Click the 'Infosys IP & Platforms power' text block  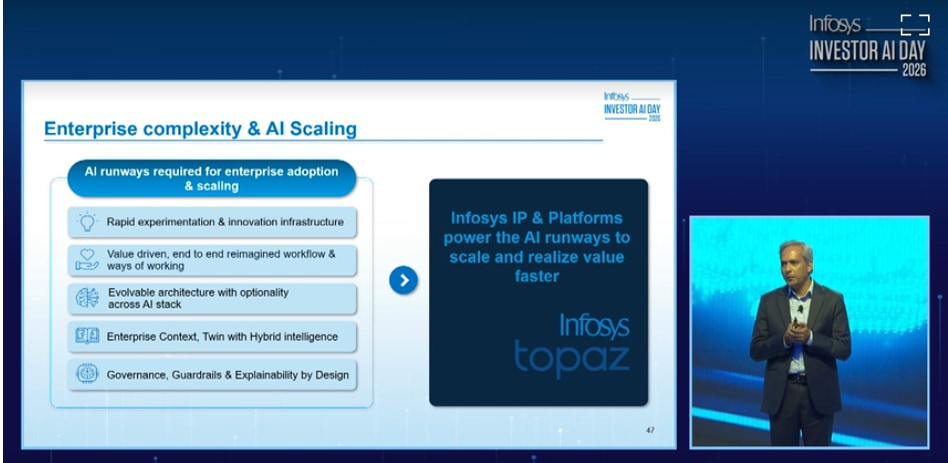click(539, 246)
